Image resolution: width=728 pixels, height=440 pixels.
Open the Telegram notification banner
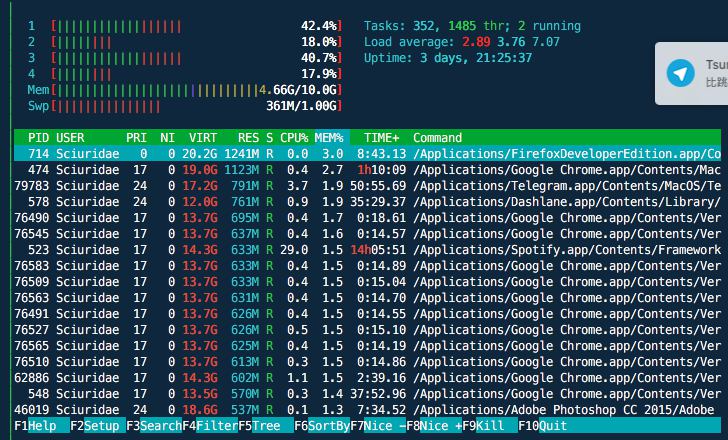coord(692,73)
